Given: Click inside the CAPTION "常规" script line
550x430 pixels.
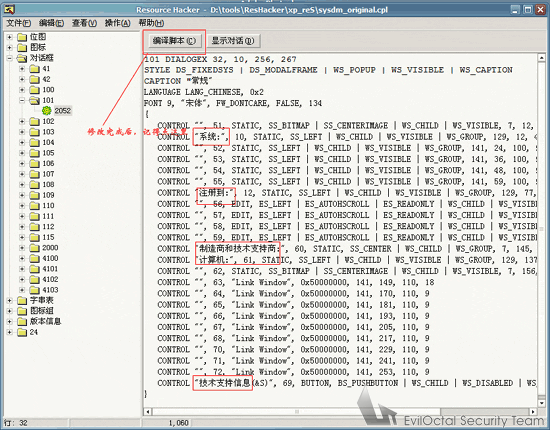Looking at the screenshot, I should click(x=178, y=81).
